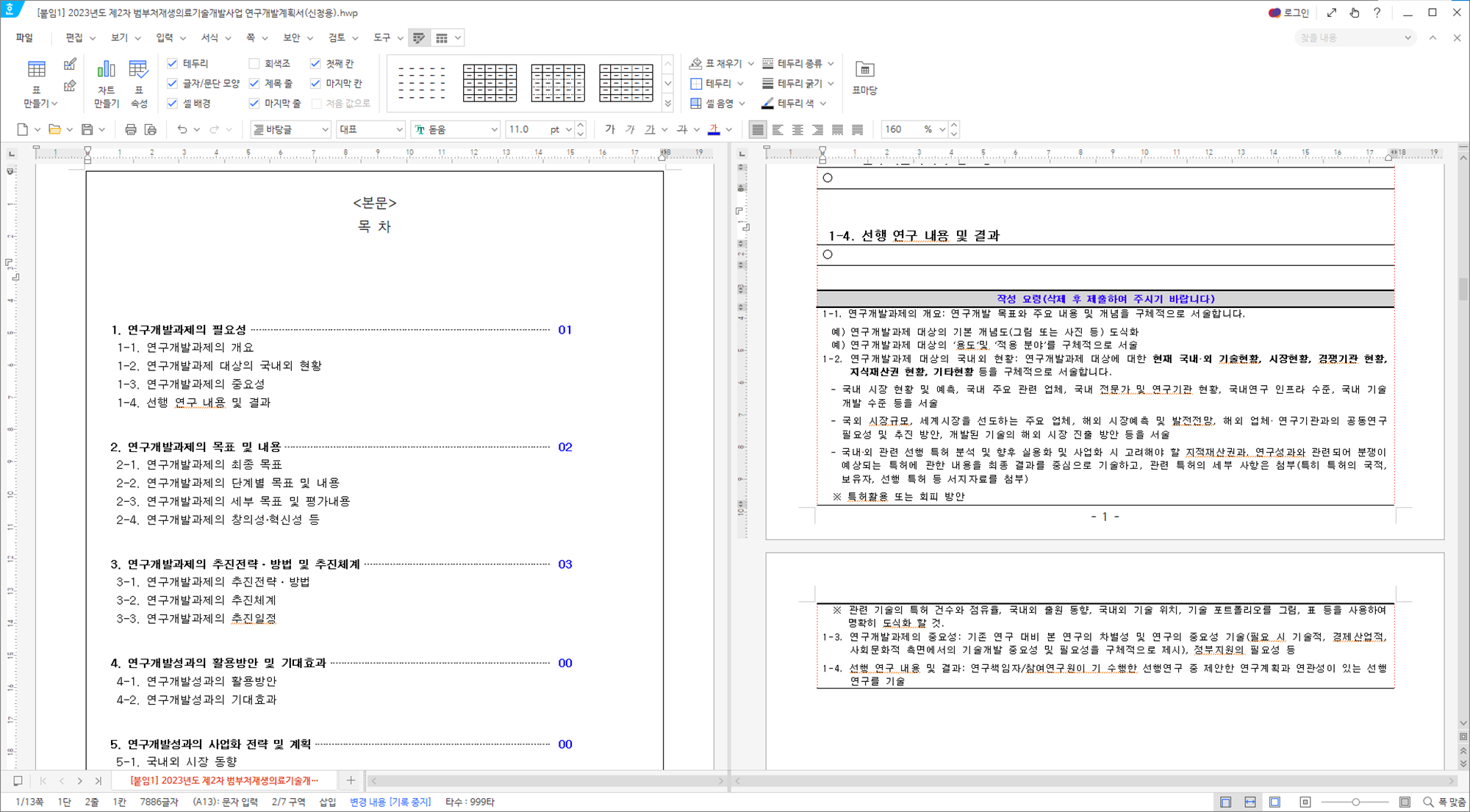Open the 서식 menu
Viewport: 1470px width, 812px height.
click(210, 37)
